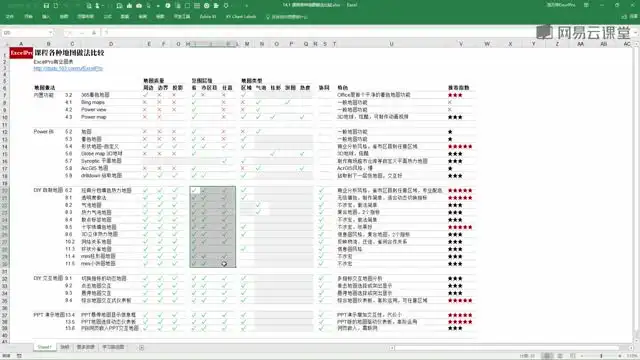Switch to Page Layout view in the status bar

click(x=560, y=356)
